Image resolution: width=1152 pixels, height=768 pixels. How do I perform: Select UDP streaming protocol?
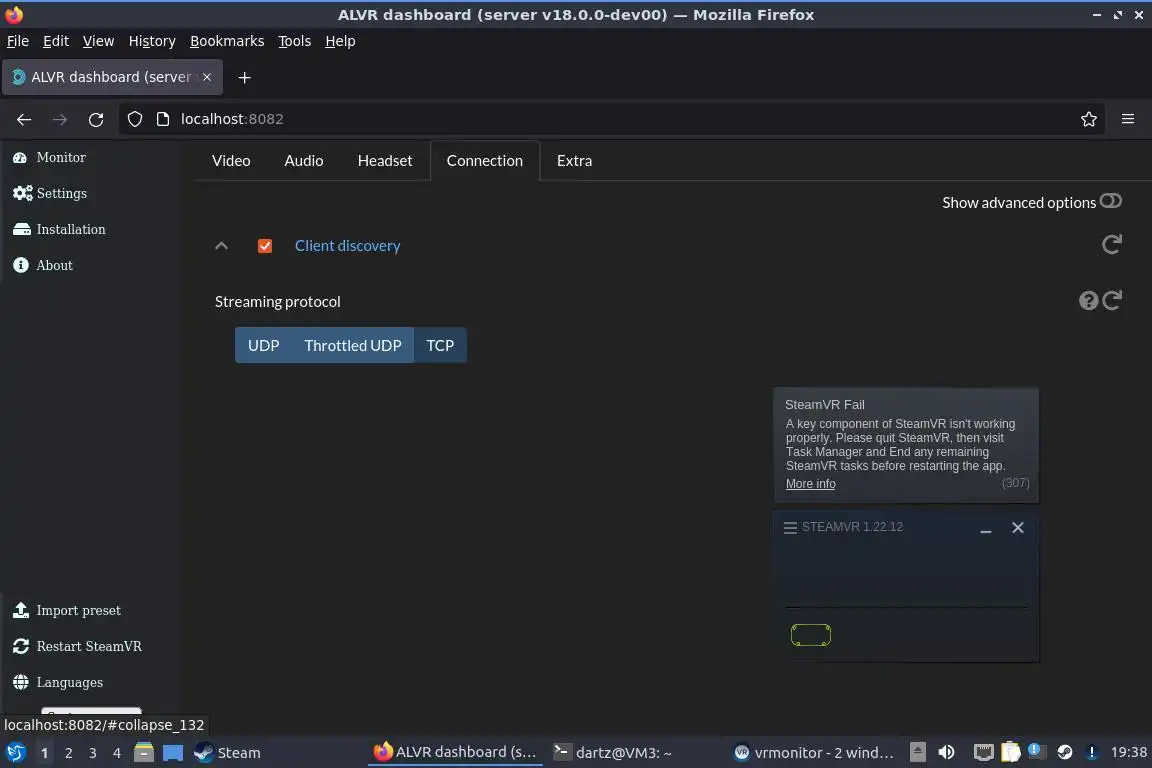click(263, 345)
